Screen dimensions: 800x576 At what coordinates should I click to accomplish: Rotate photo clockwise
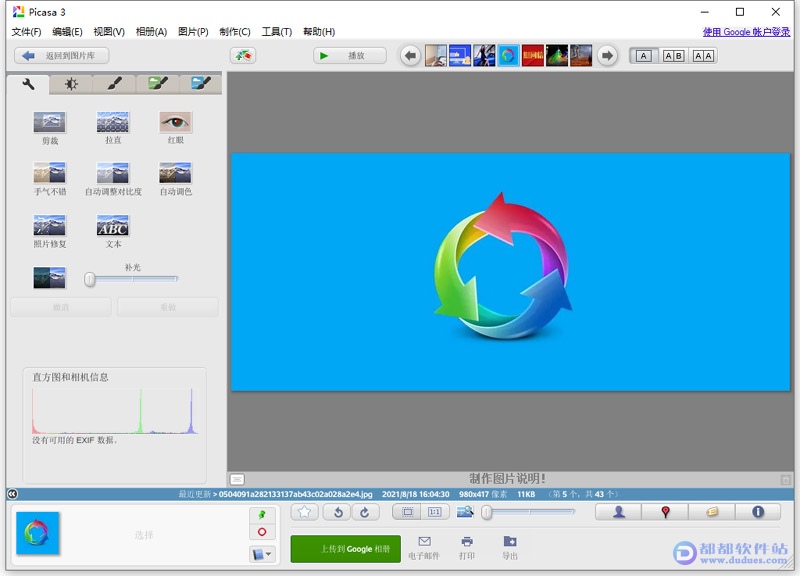[365, 512]
